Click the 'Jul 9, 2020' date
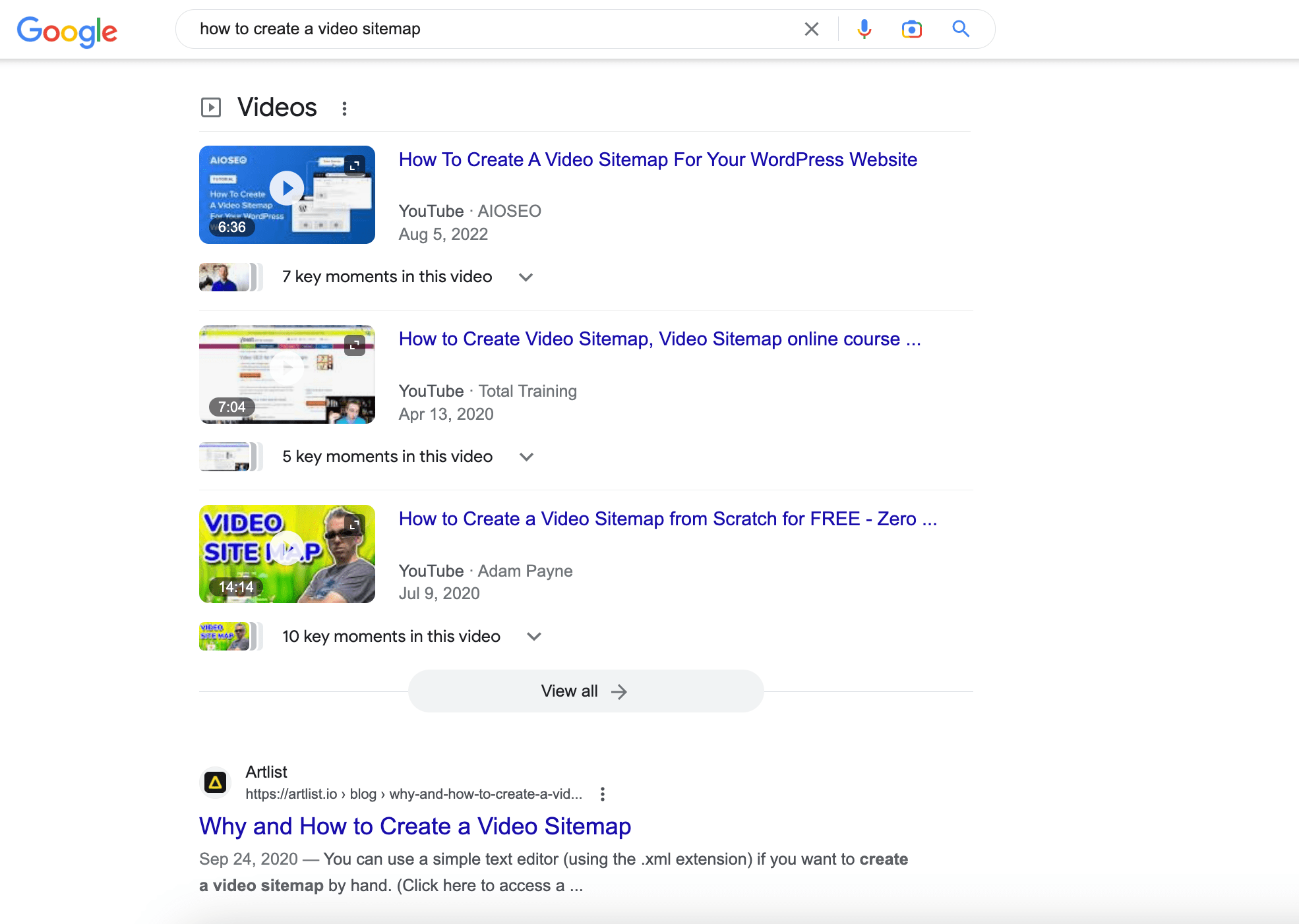1299x924 pixels. coord(439,593)
